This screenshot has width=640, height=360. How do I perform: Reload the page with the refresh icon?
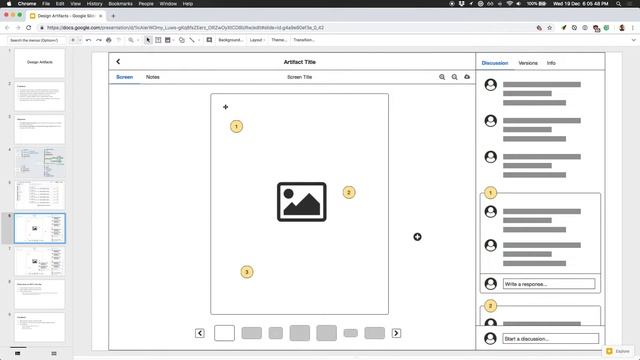click(29, 28)
